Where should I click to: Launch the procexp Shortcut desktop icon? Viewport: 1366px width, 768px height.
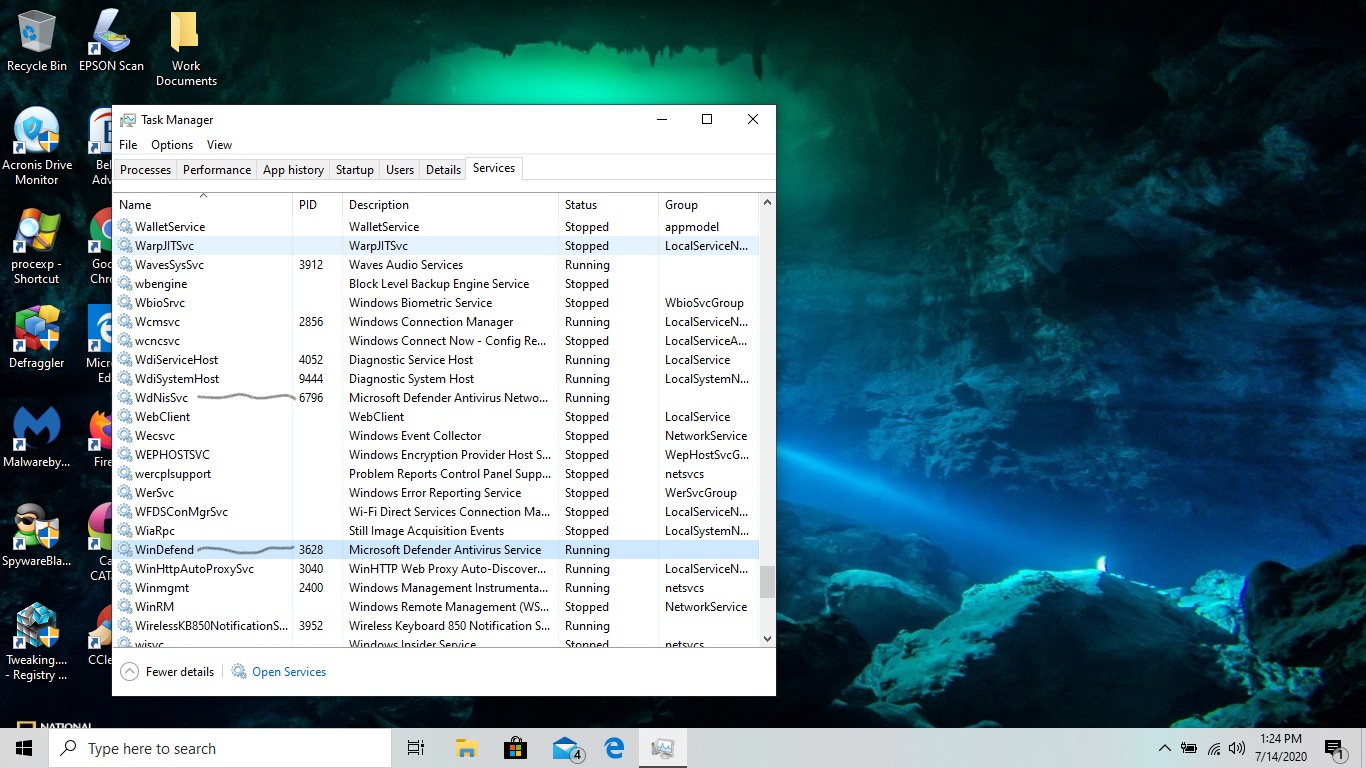37,246
